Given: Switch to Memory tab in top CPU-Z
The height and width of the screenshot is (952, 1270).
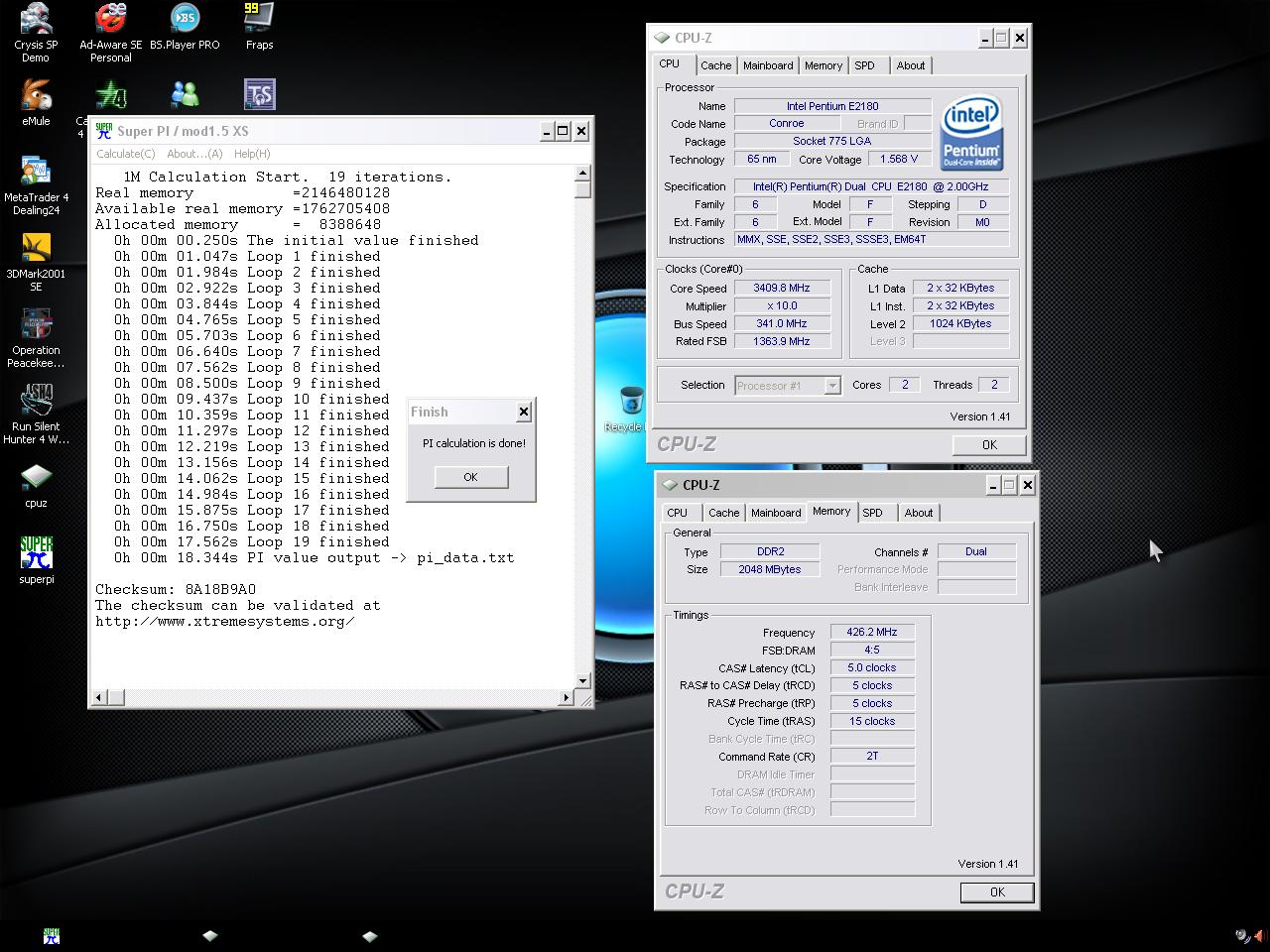Looking at the screenshot, I should coord(824,65).
